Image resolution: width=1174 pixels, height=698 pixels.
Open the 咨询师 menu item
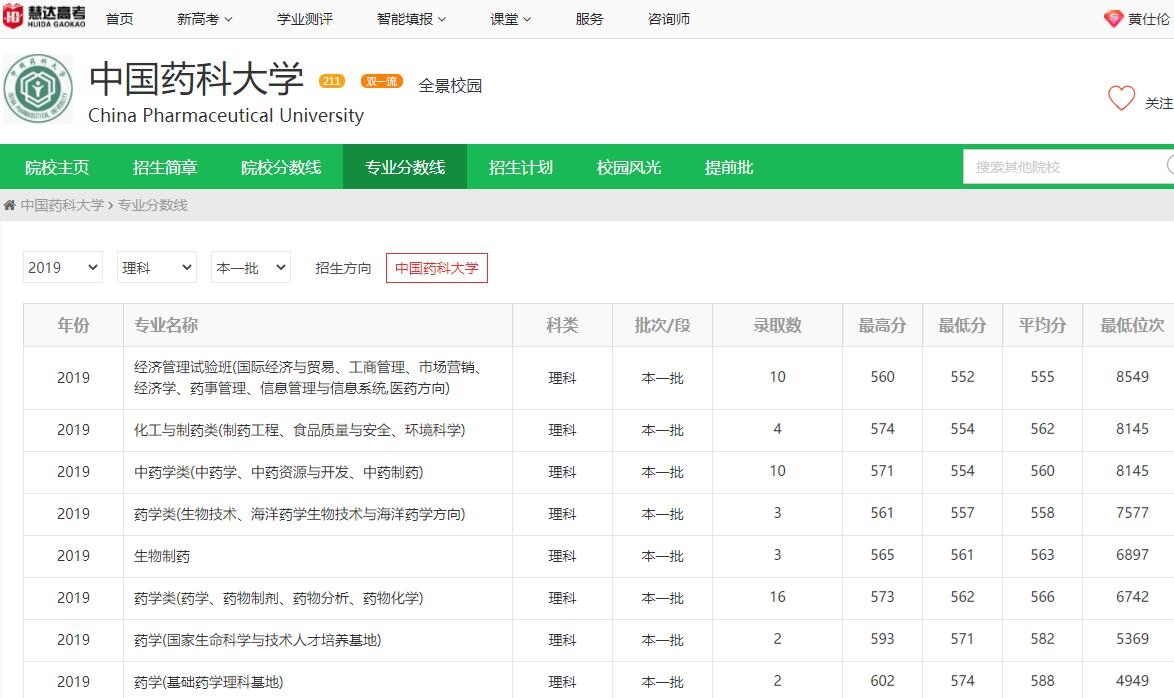[669, 19]
